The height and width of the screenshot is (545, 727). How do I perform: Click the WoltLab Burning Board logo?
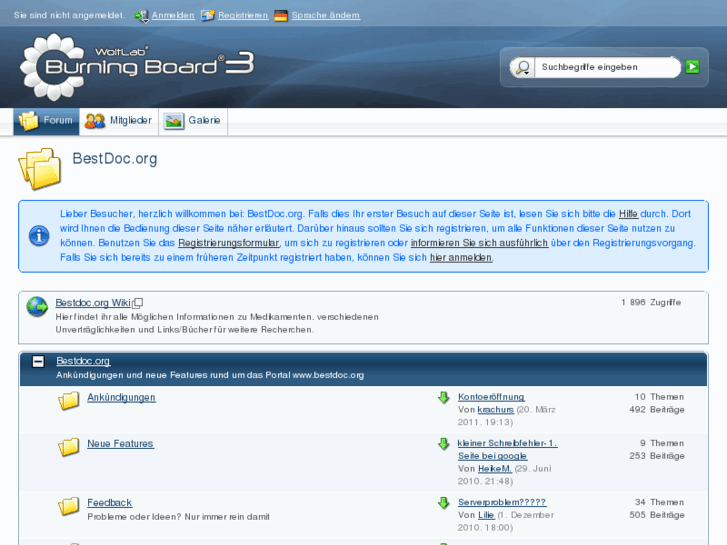point(137,66)
